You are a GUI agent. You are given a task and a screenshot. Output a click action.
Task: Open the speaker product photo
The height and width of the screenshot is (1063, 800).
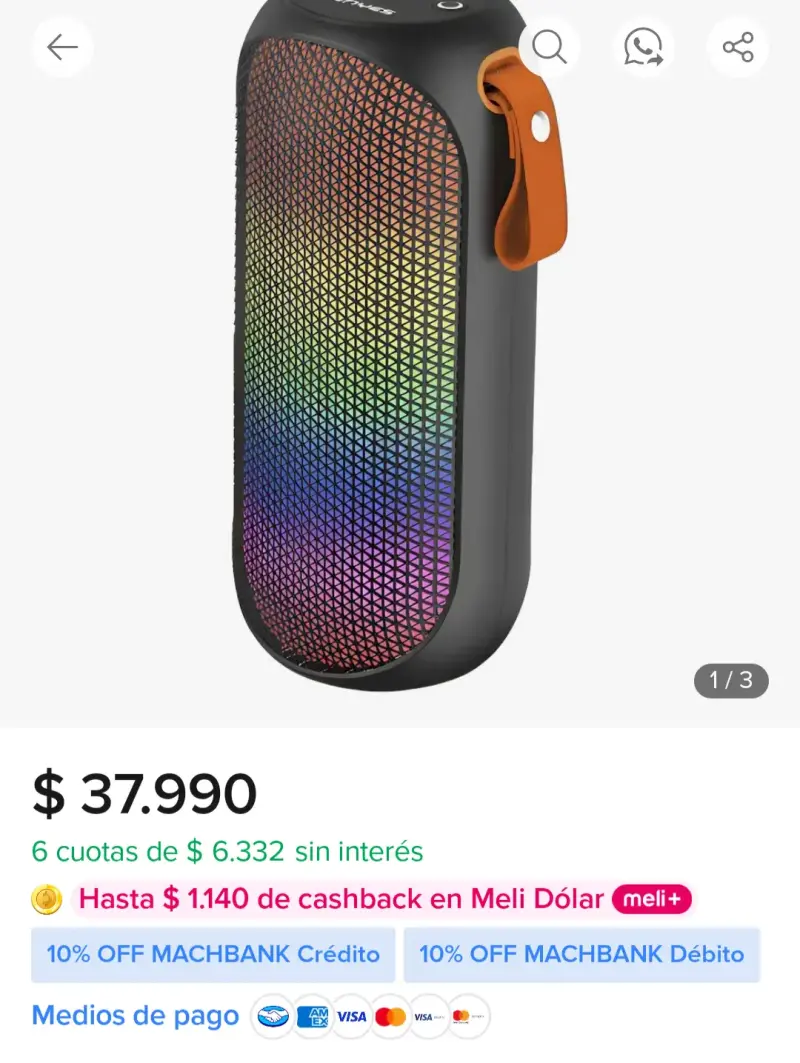[398, 346]
